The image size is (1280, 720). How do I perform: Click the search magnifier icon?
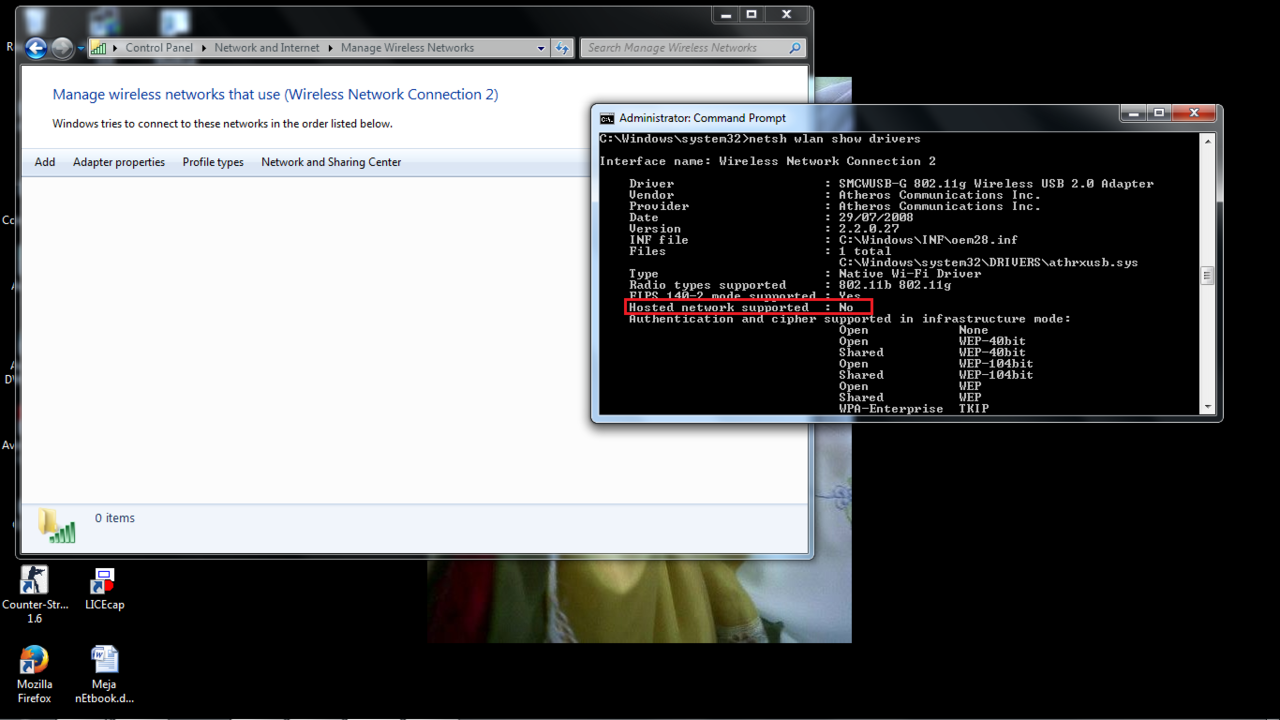[796, 48]
